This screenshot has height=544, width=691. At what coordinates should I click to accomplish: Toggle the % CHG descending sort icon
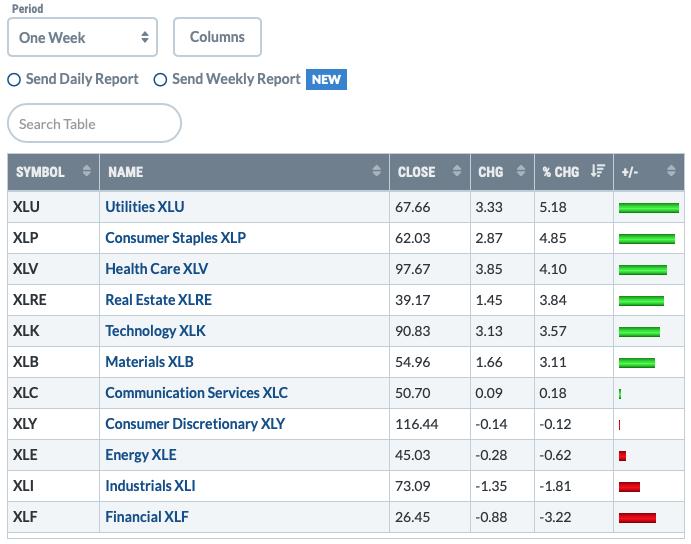point(598,171)
